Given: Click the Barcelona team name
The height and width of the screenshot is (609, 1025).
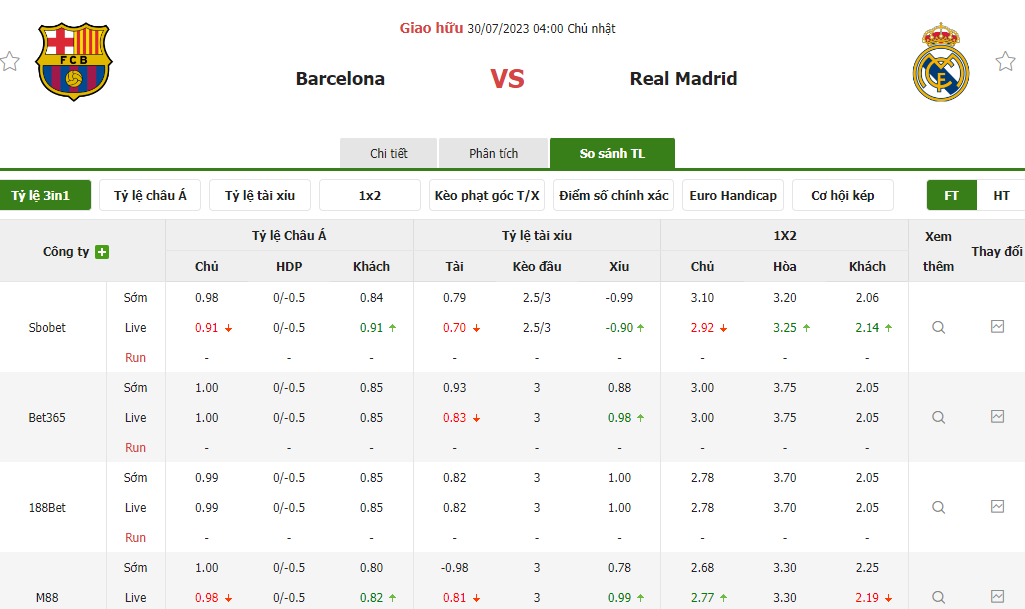Looking at the screenshot, I should click(340, 79).
